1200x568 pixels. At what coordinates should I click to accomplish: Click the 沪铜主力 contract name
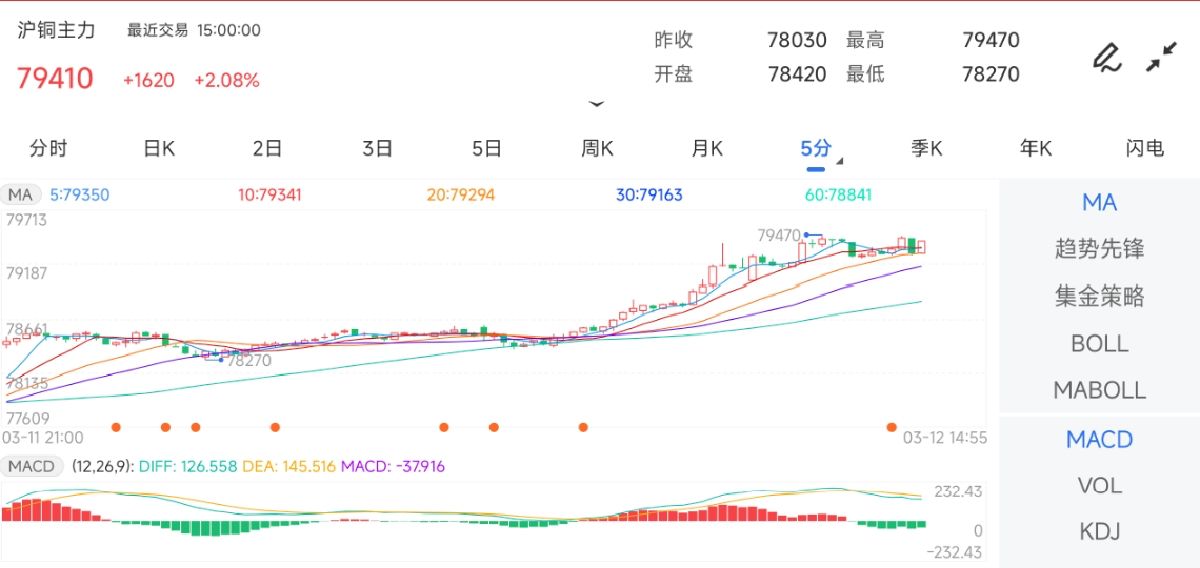pos(56,30)
